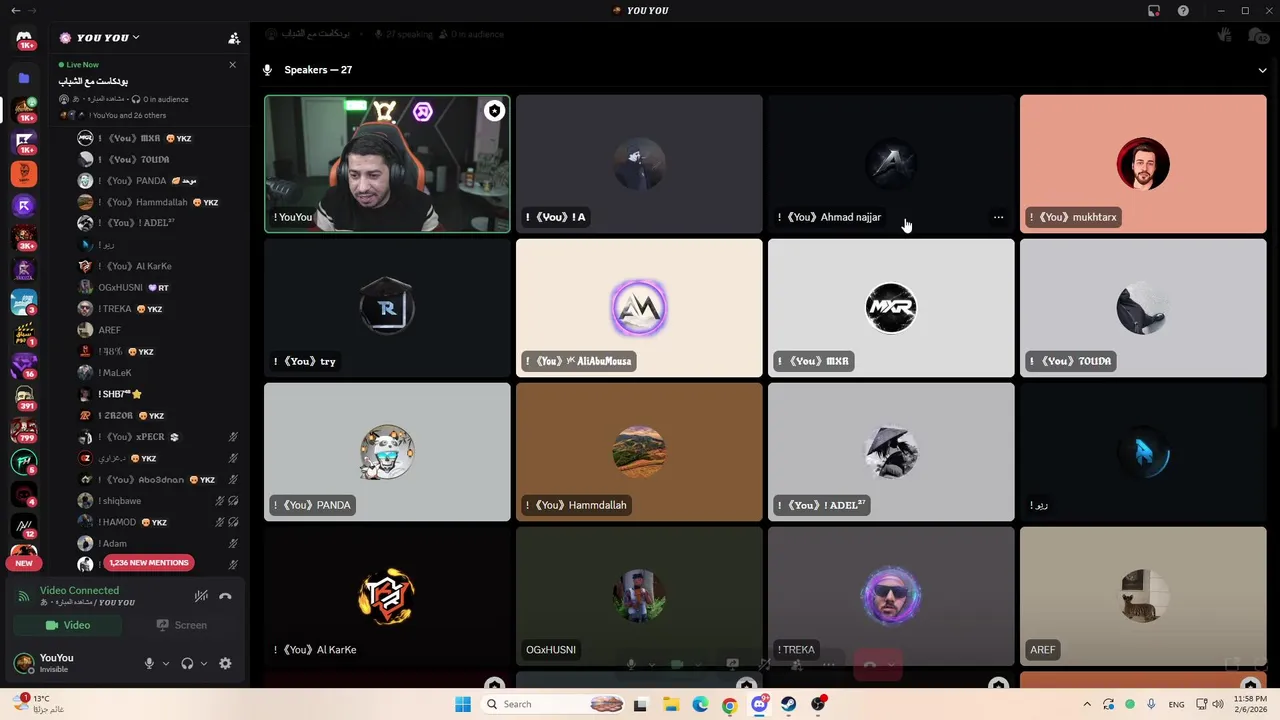The image size is (1280, 720).
Task: Open AREF in participant list
Action: tap(159, 330)
